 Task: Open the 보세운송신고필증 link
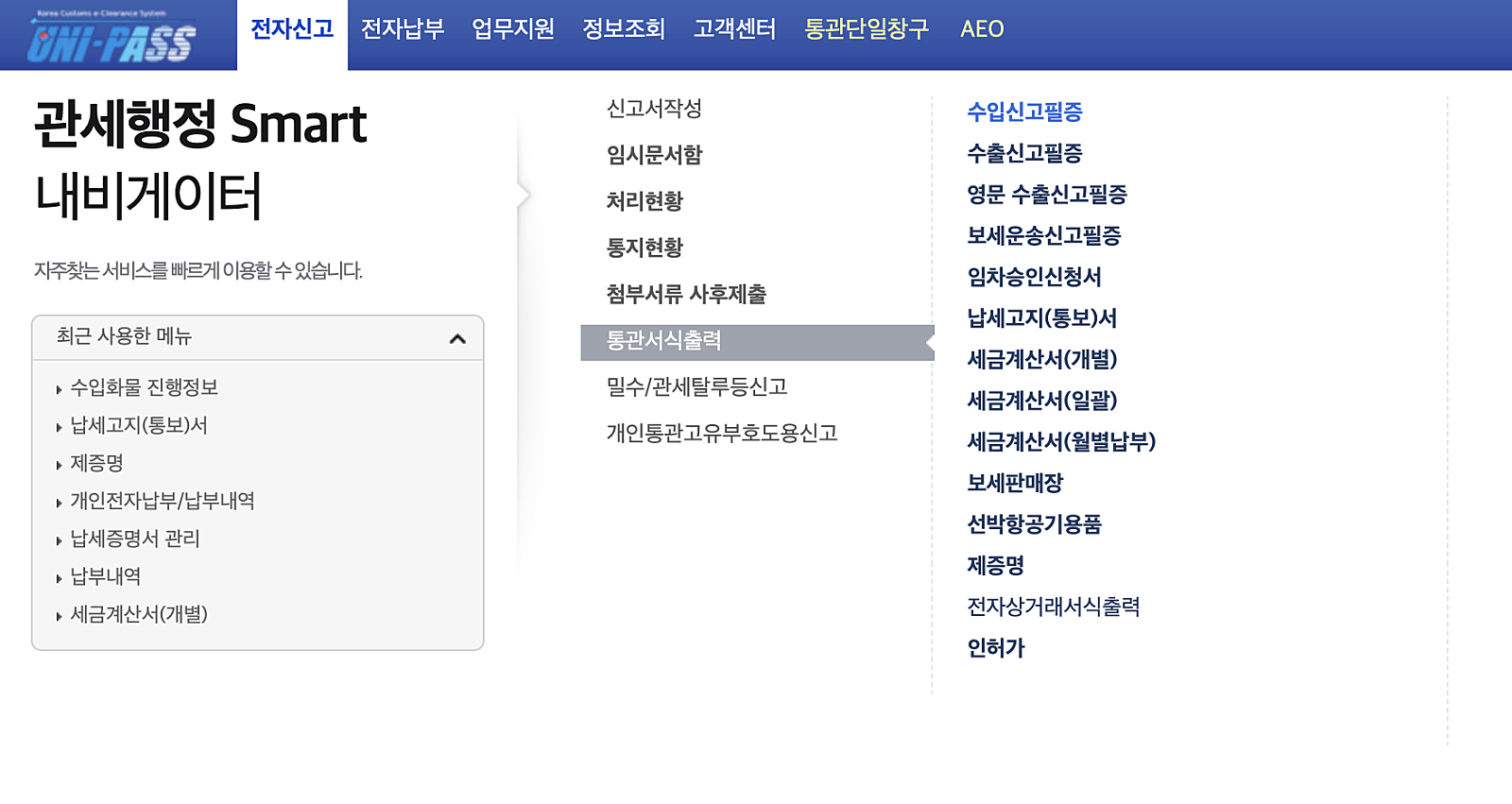(1043, 235)
